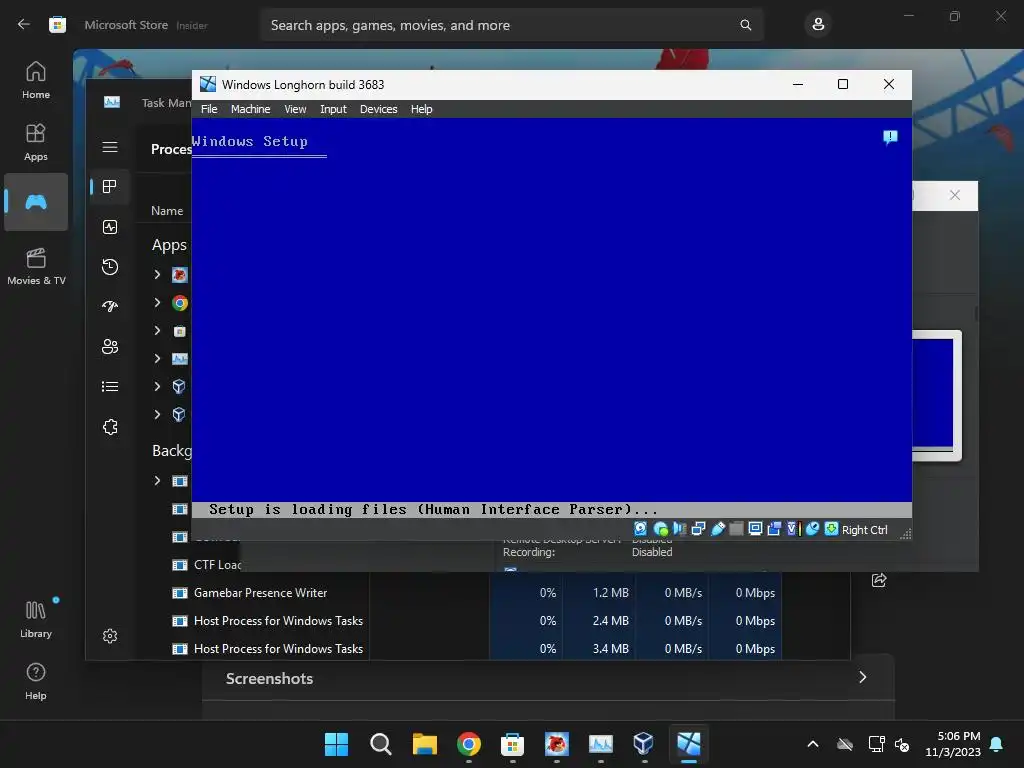Viewport: 1024px width, 768px height.
Task: Open Movies & TV in Microsoft Store
Action: [x=36, y=266]
